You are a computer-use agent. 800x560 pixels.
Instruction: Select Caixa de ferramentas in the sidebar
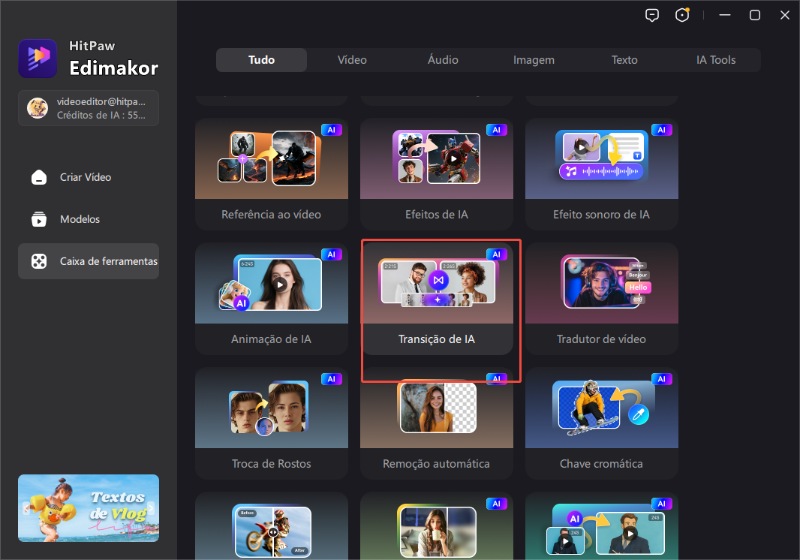88,261
